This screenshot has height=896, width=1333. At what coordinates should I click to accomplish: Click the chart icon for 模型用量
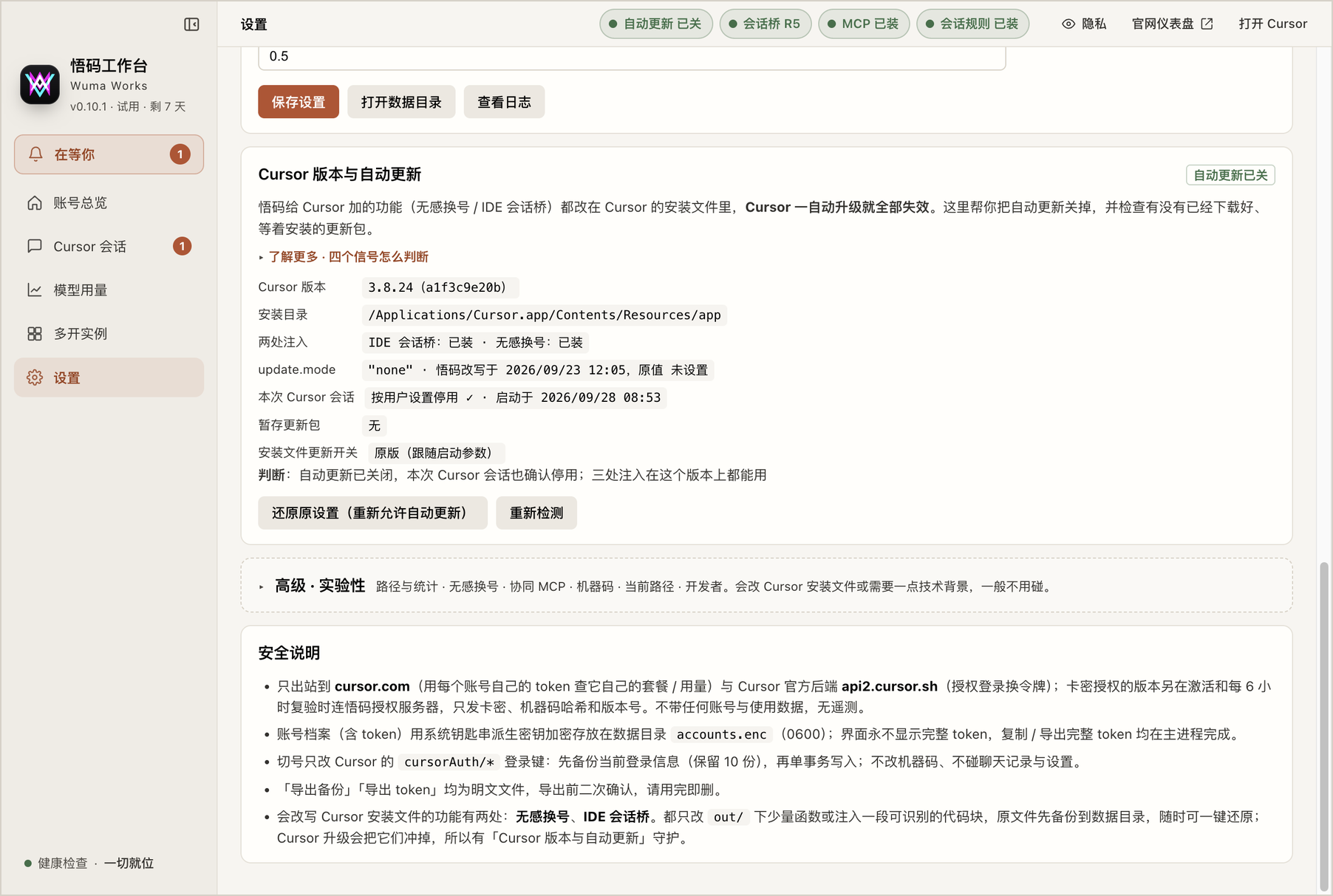(x=35, y=290)
